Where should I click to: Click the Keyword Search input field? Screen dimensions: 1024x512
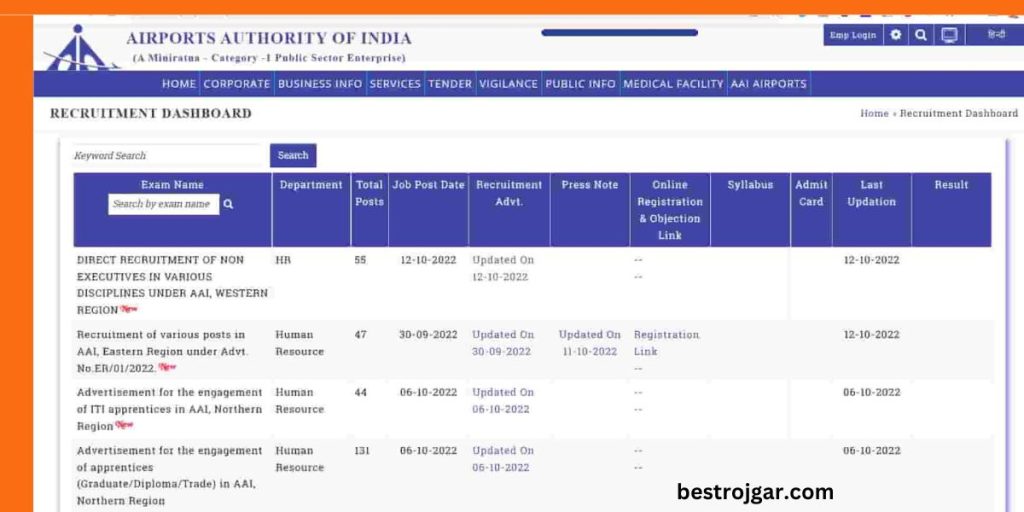point(168,155)
